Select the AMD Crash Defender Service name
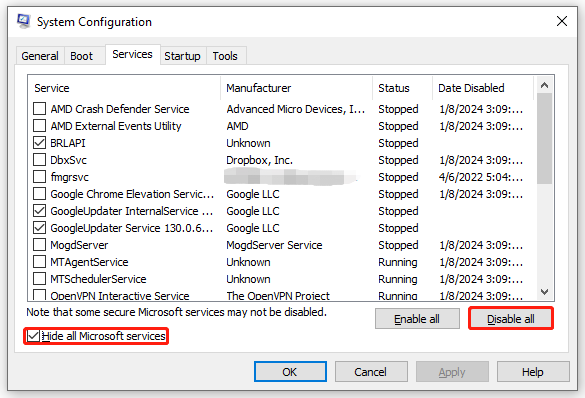The image size is (585, 398). tap(120, 109)
